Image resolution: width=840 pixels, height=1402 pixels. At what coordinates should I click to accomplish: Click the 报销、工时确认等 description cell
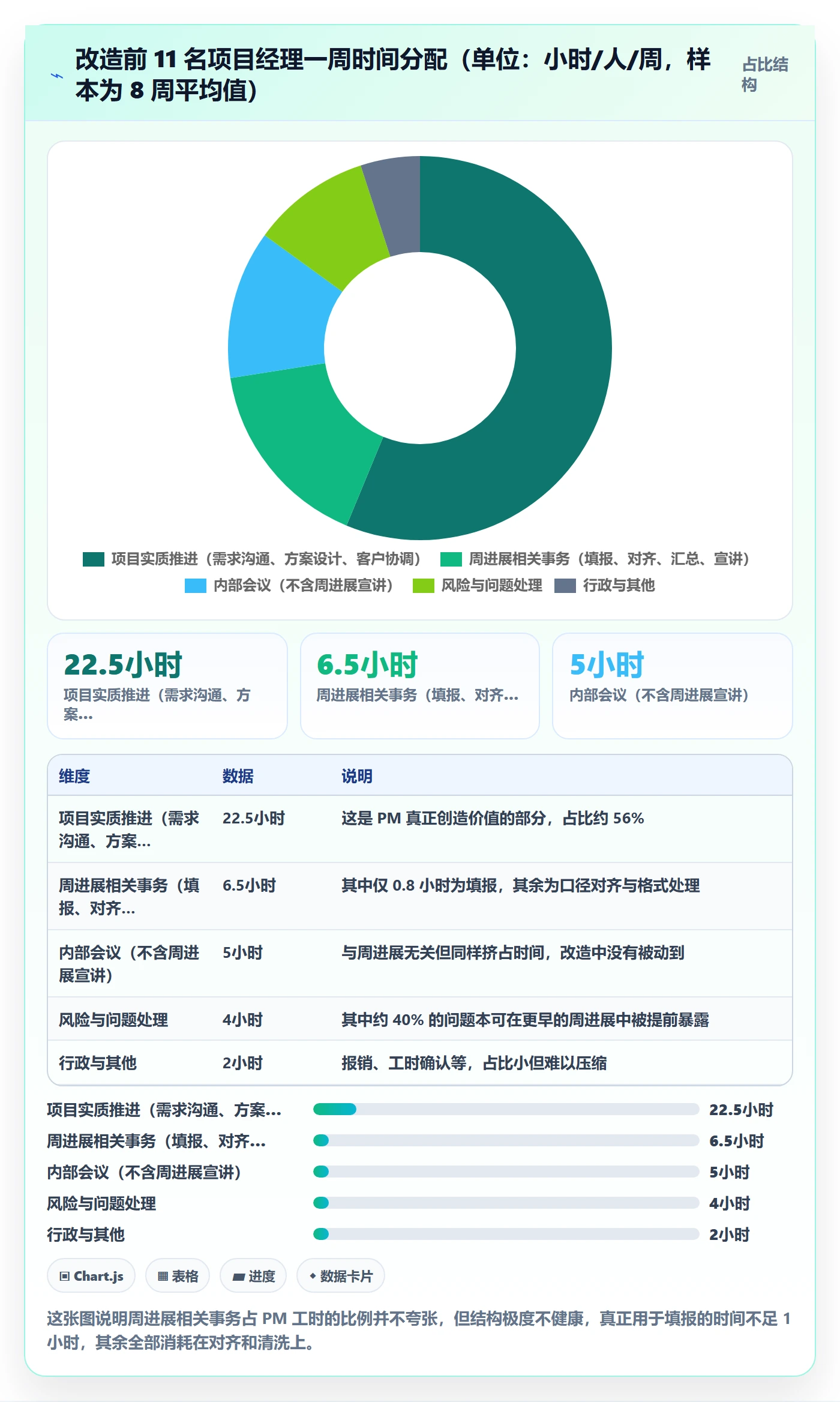[474, 1063]
